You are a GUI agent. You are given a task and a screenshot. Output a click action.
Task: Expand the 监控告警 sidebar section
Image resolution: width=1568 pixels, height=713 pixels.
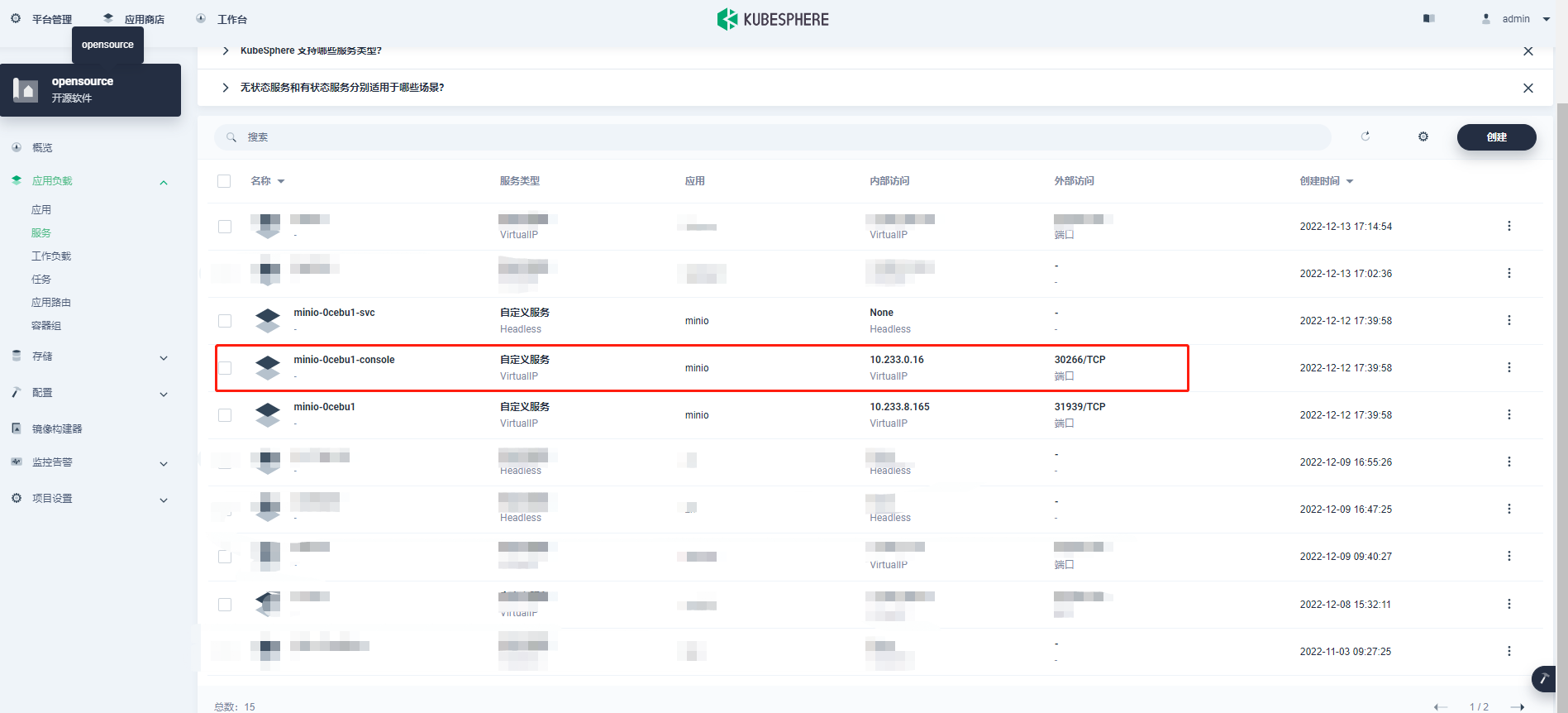[164, 463]
